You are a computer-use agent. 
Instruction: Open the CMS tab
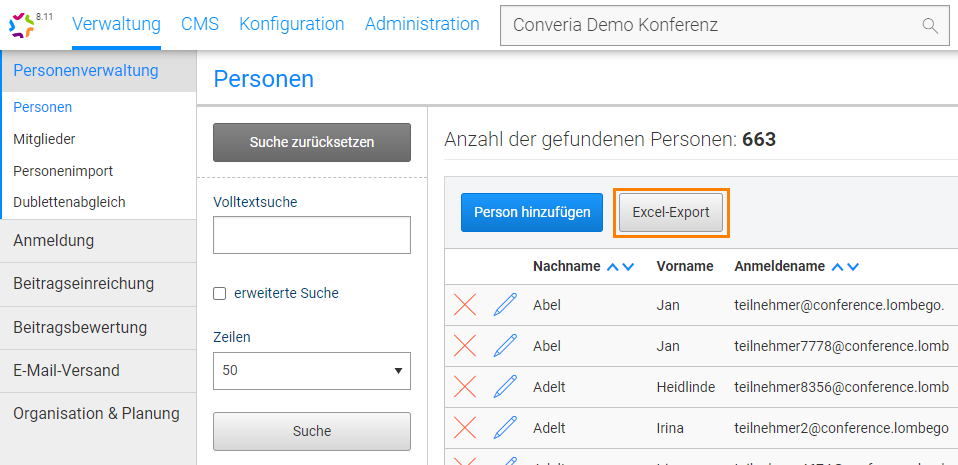point(200,24)
